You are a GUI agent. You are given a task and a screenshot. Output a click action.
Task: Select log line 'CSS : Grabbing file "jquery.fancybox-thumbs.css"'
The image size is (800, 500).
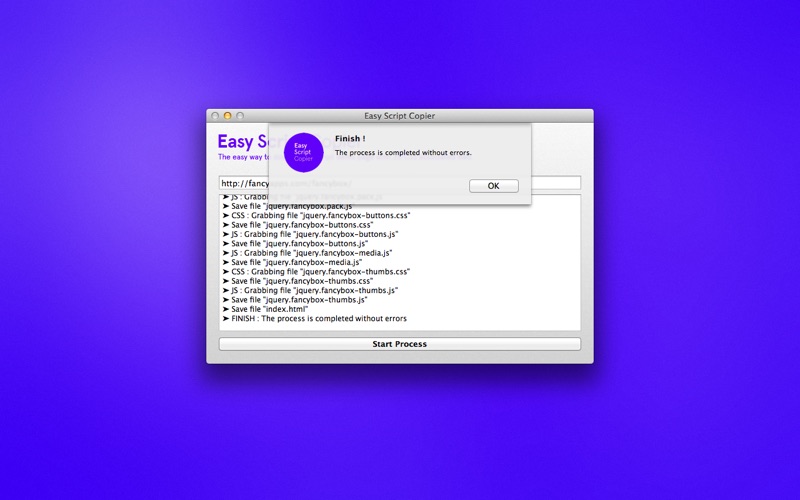point(316,271)
